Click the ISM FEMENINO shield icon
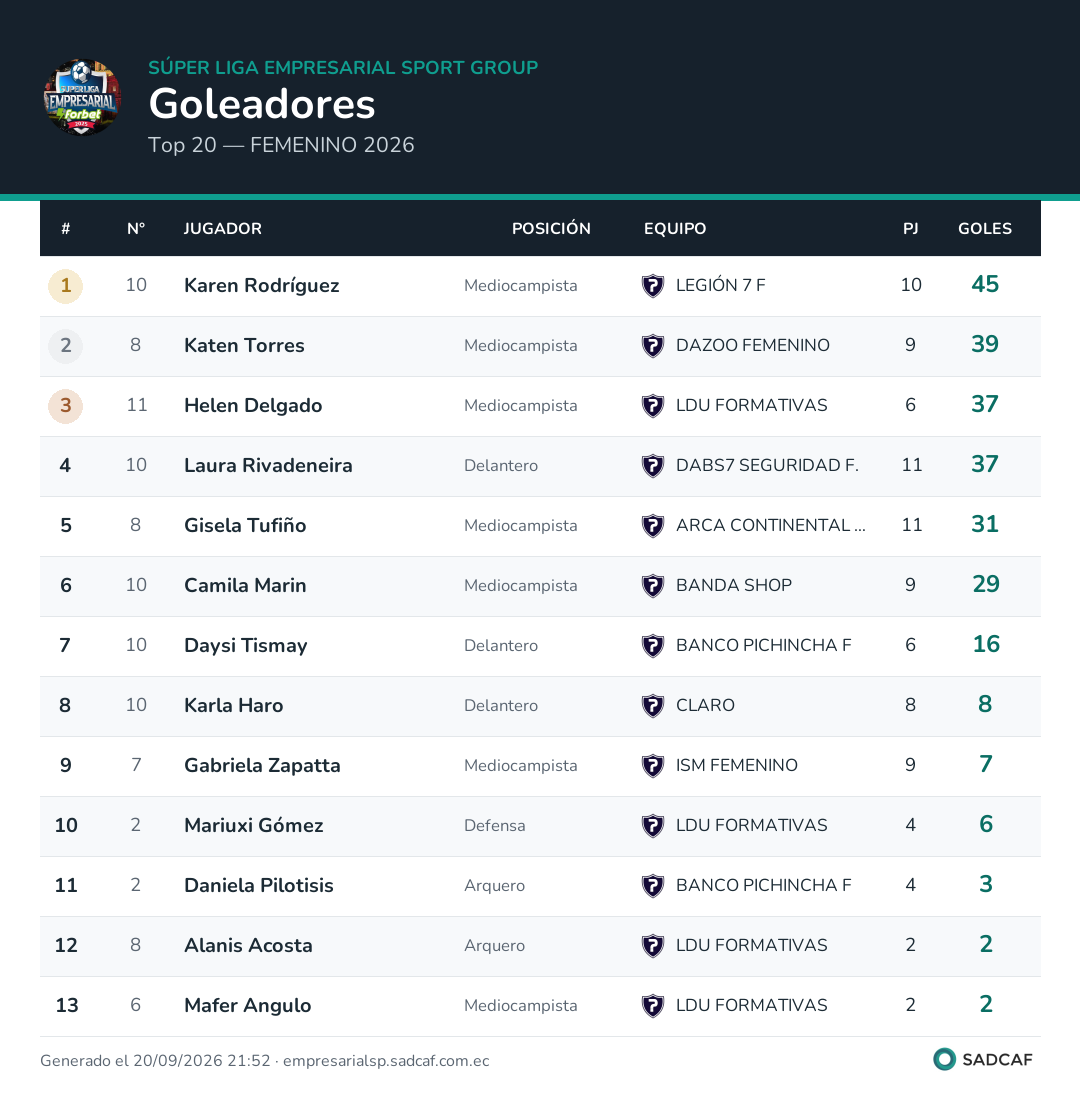Viewport: 1080px width, 1112px height. click(x=652, y=766)
